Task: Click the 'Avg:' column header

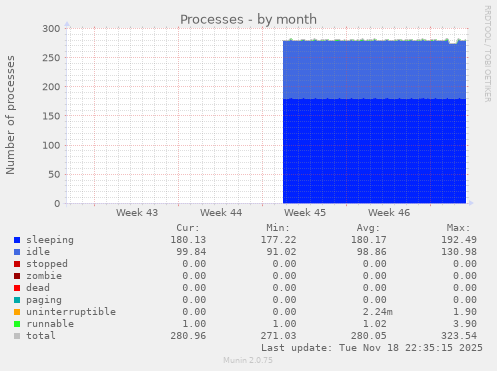Action: point(368,228)
